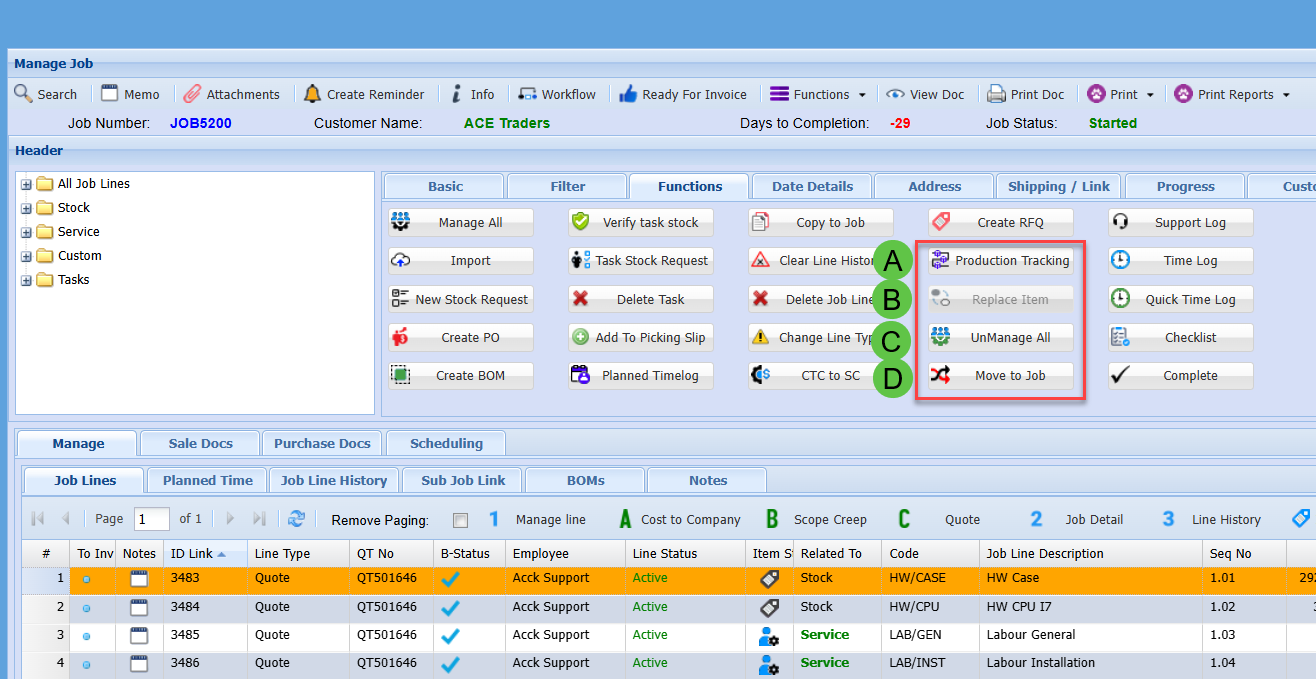Click the Memo icon in toolbar
Screen dimensions: 1316x679
click(x=110, y=94)
